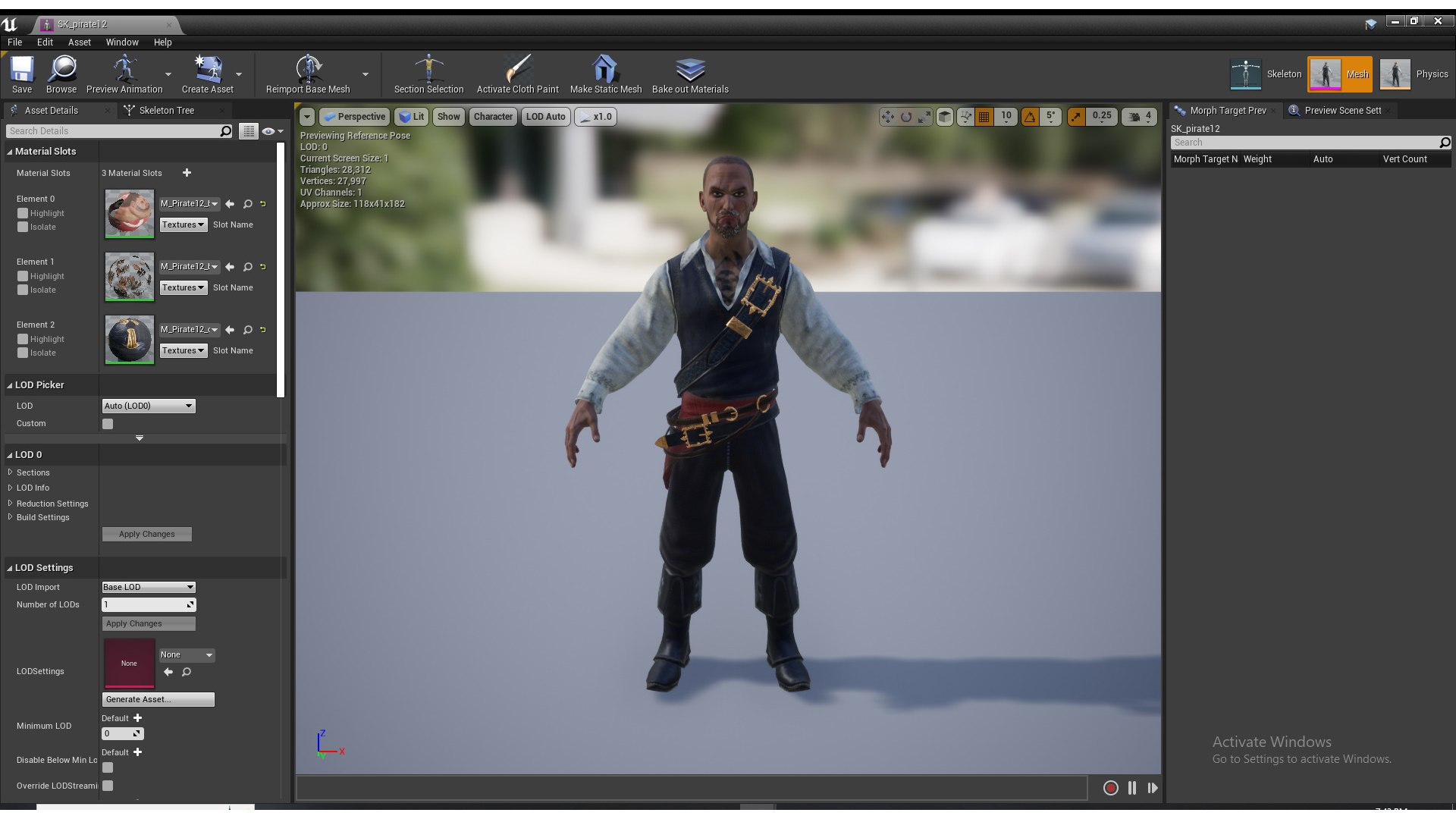Toggle Override LODStreaming checkbox
This screenshot has width=1456, height=819.
pos(108,786)
